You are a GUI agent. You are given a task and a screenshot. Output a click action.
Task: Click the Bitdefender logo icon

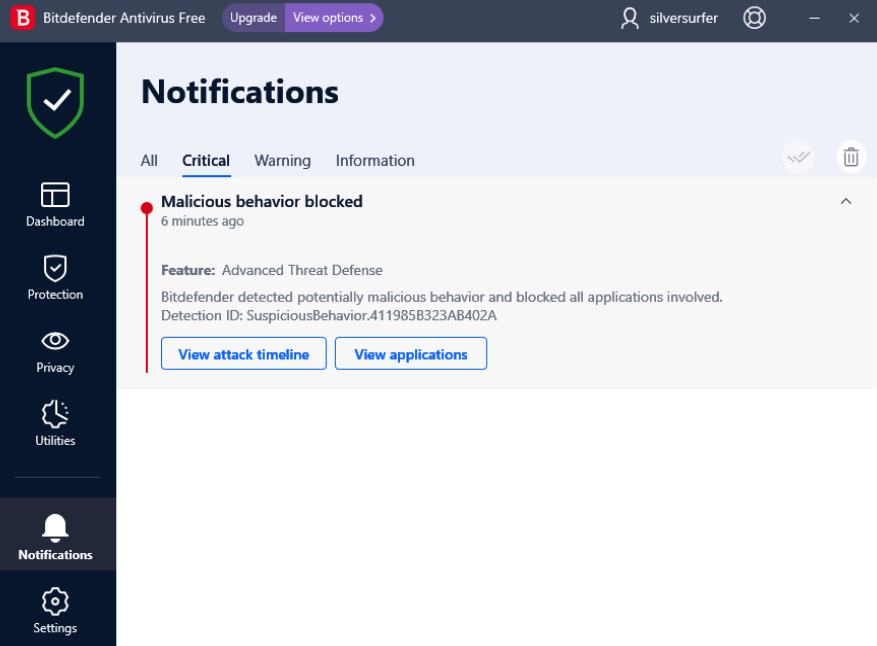[x=22, y=18]
